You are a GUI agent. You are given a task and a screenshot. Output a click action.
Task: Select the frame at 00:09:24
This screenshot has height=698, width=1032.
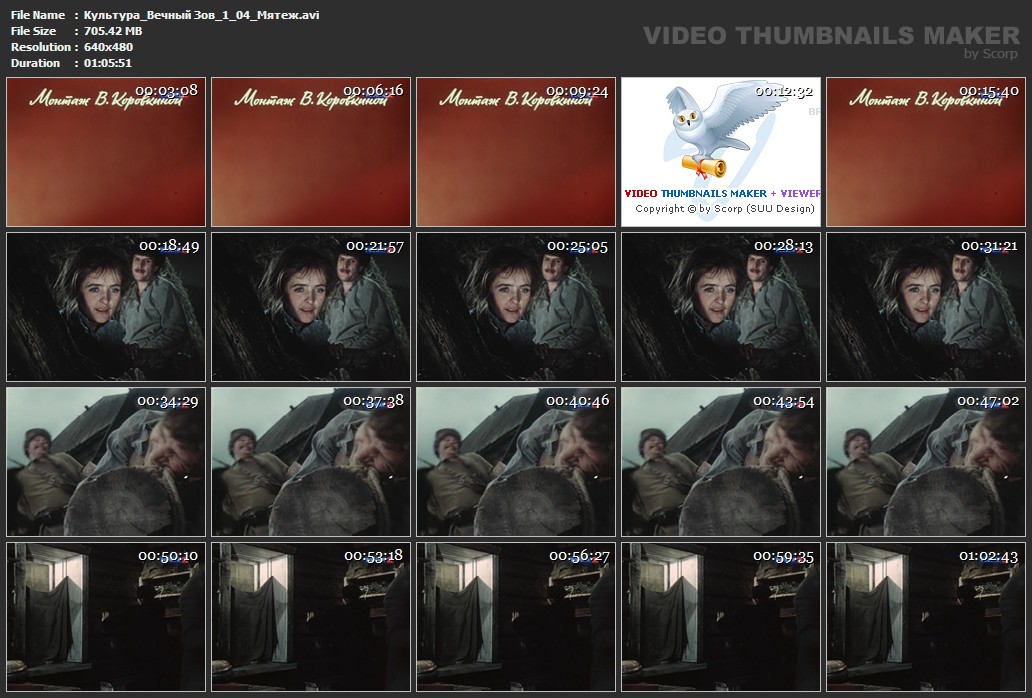coord(516,152)
